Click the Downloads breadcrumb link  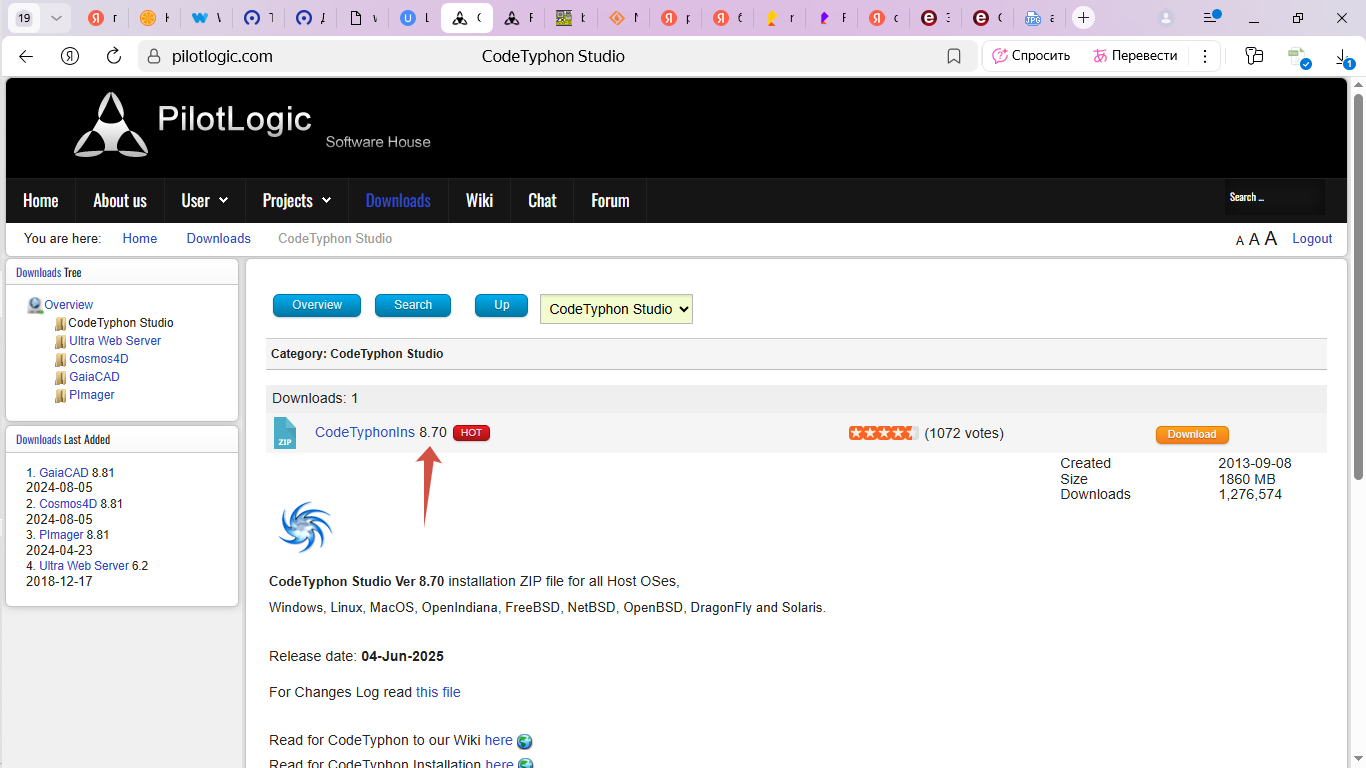218,238
